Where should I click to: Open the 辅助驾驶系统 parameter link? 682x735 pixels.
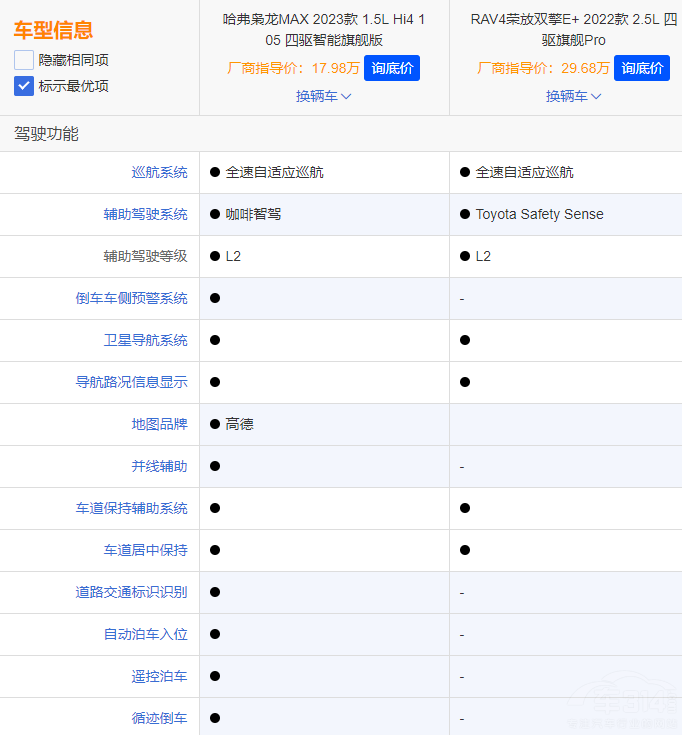click(145, 214)
